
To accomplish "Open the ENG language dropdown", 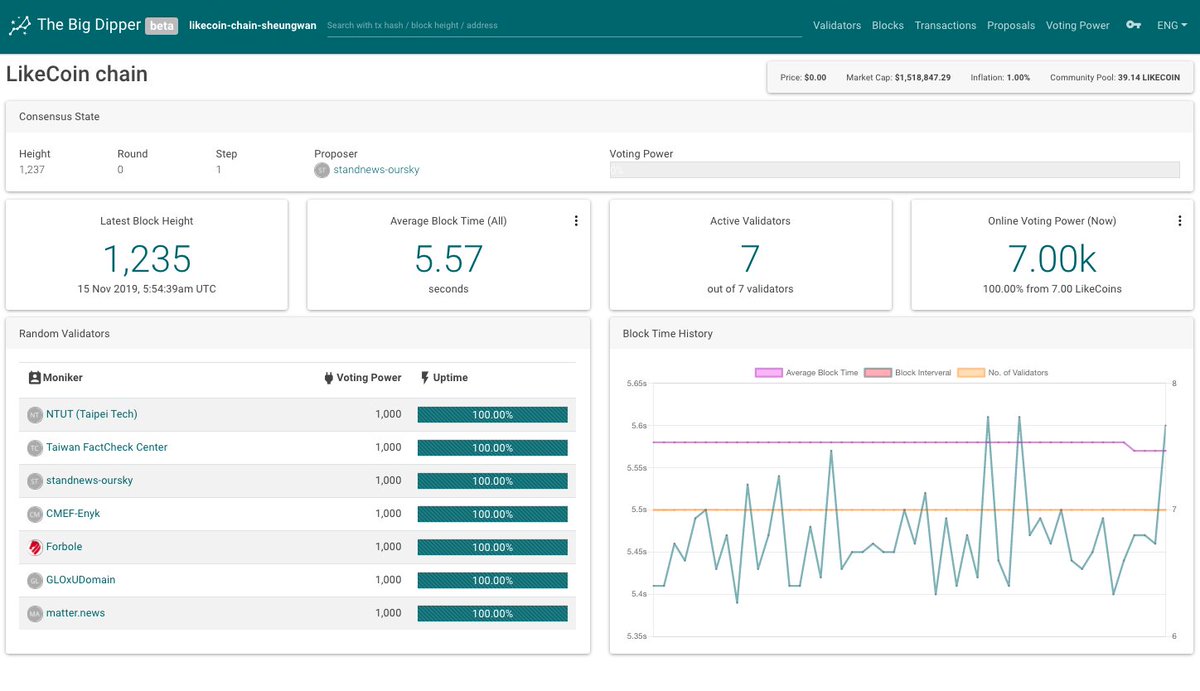I will pyautogui.click(x=1172, y=25).
